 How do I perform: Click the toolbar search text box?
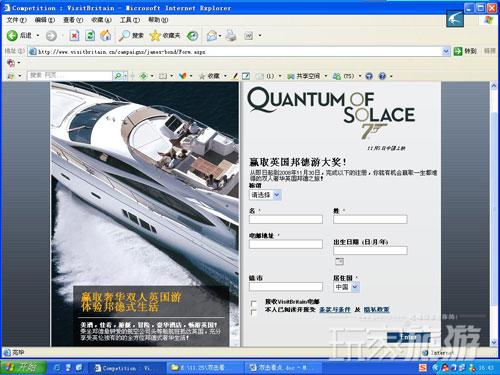click(x=70, y=76)
